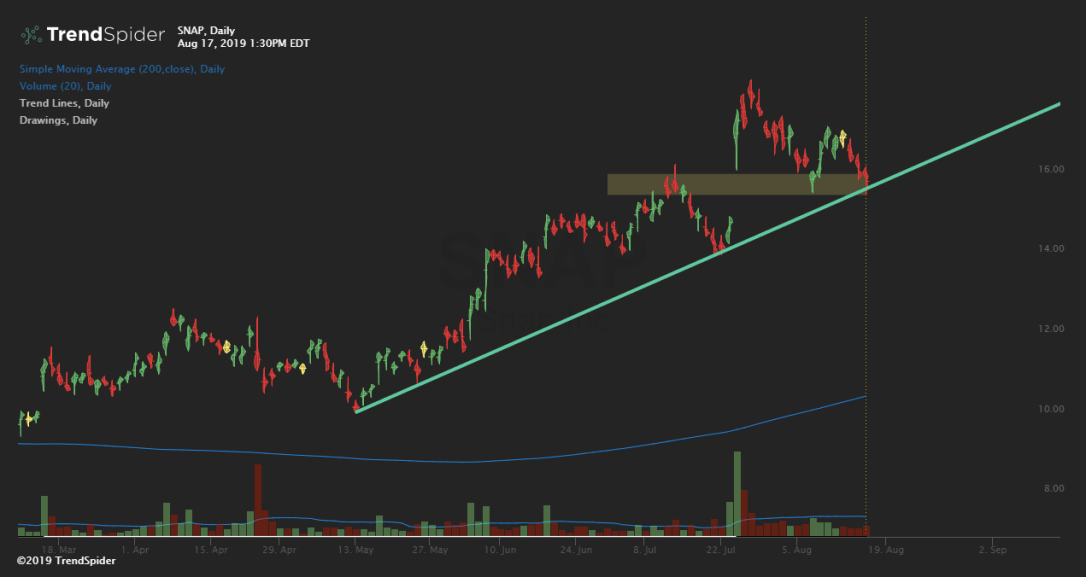Click the tallest red volume bar
Image resolution: width=1086 pixels, height=577 pixels.
(x=257, y=497)
